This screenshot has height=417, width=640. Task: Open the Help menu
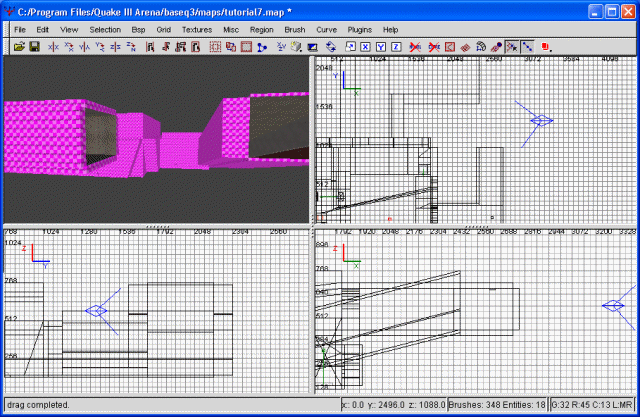(x=390, y=30)
